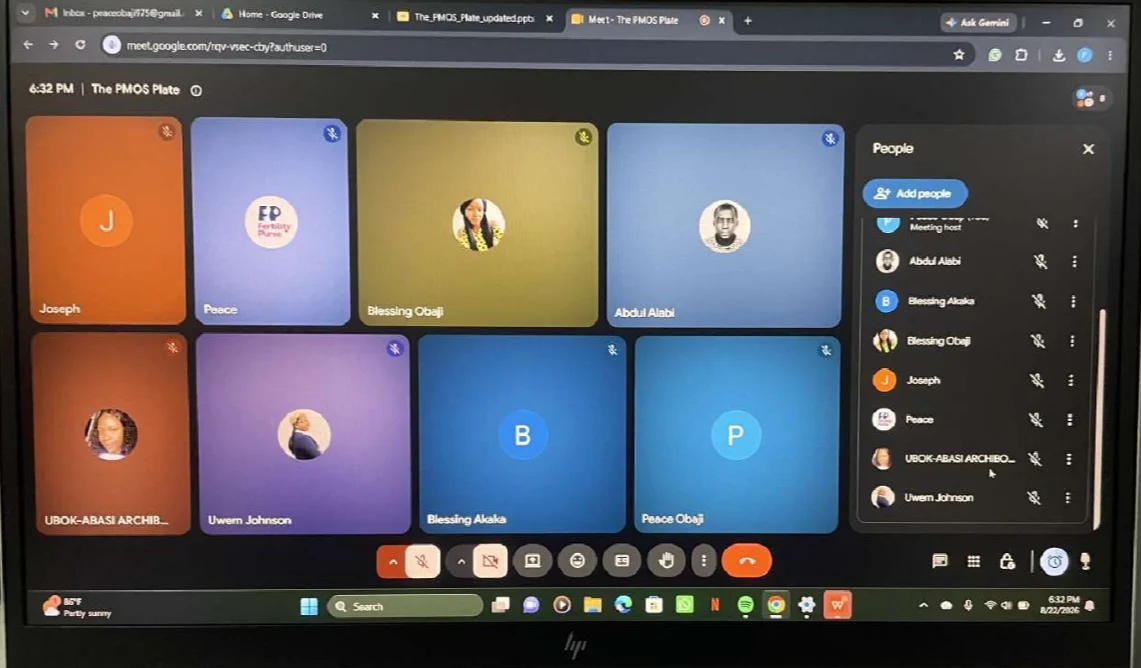Open Spotify from the taskbar

coord(745,605)
